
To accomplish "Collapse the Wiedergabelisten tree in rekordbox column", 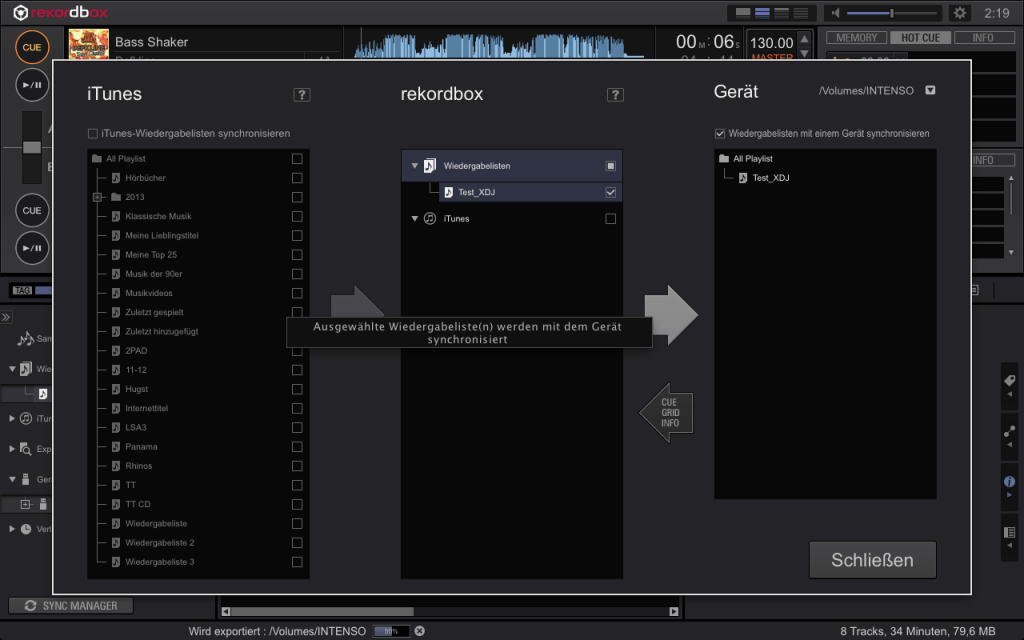I will (x=414, y=165).
